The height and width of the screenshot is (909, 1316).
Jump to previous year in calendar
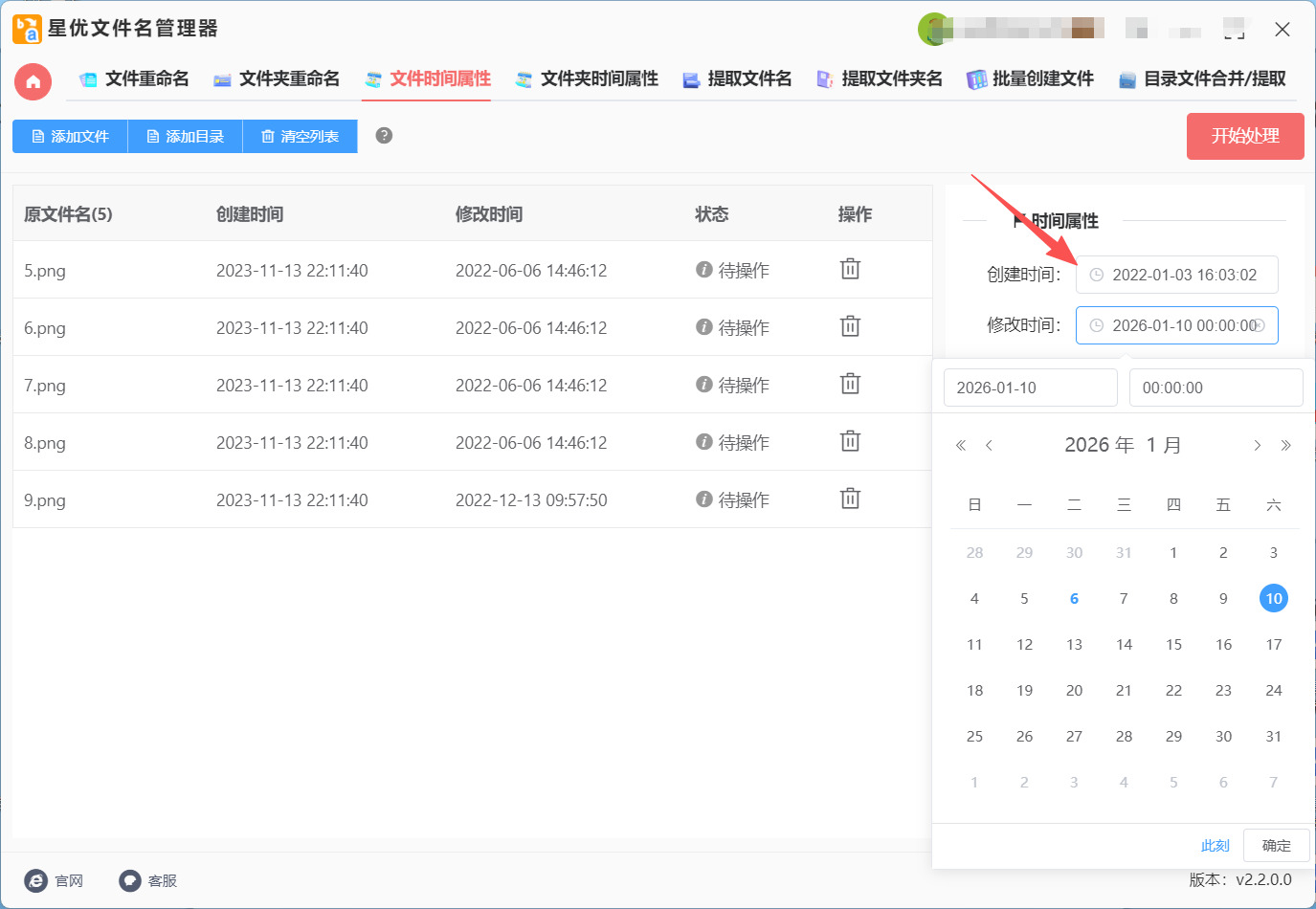(961, 445)
